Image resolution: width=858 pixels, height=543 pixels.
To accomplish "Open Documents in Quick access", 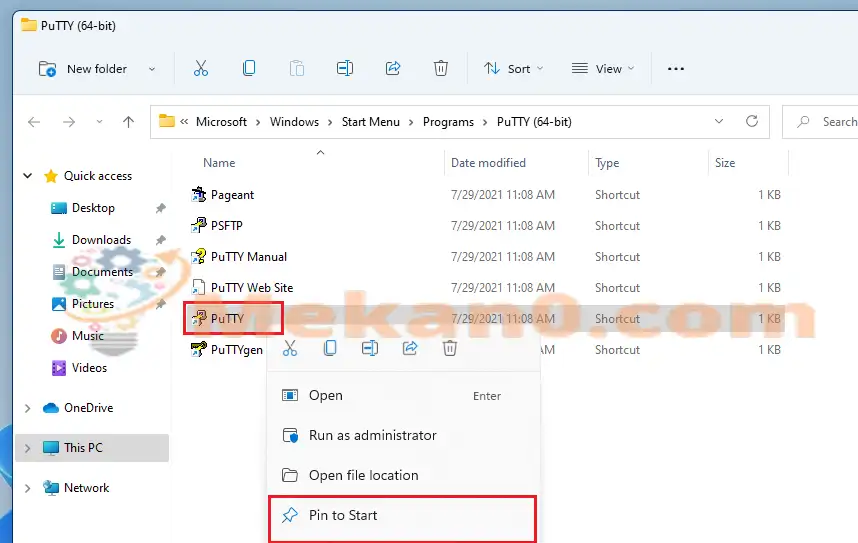I will coord(102,272).
